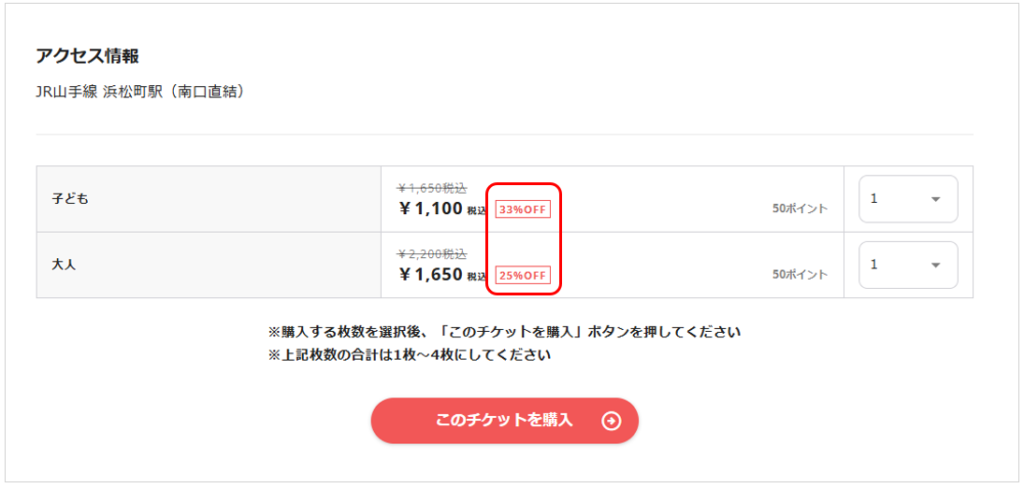Click the adult discounted ¥1,650 price
Image resolution: width=1024 pixels, height=488 pixels.
tap(430, 274)
